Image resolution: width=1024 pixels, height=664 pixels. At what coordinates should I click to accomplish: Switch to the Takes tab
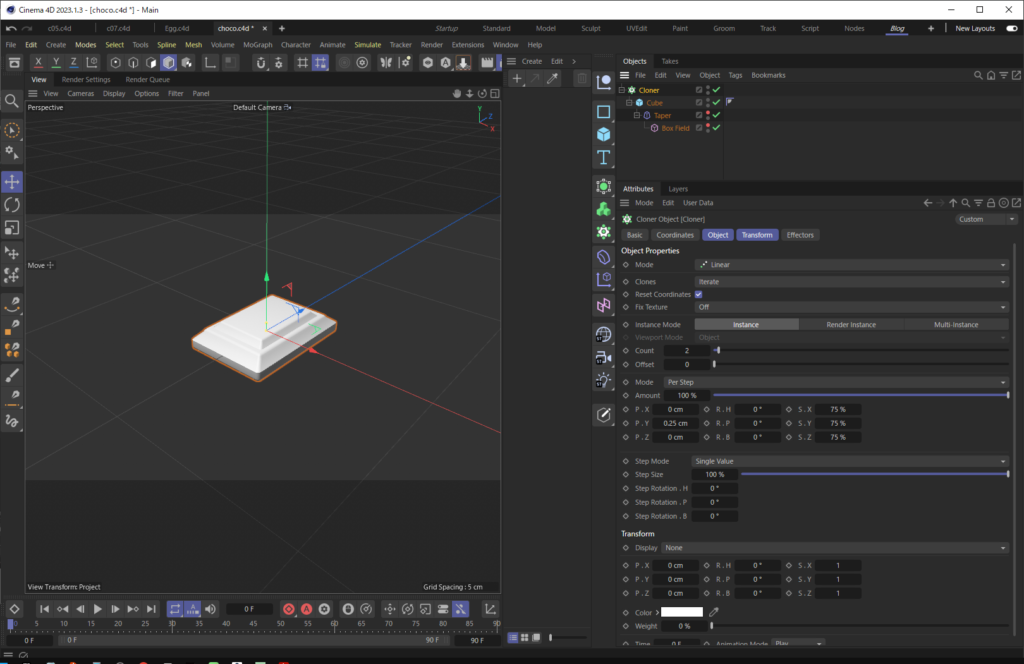click(x=669, y=61)
